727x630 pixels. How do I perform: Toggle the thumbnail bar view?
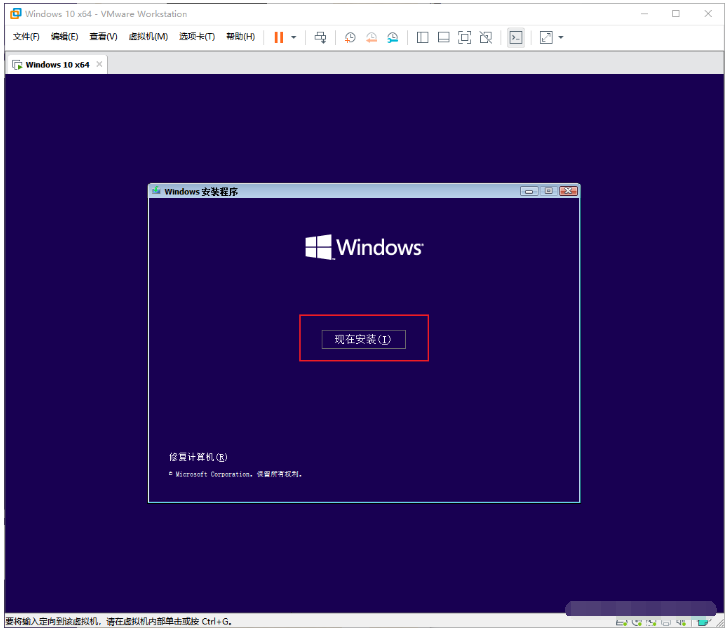(x=443, y=37)
